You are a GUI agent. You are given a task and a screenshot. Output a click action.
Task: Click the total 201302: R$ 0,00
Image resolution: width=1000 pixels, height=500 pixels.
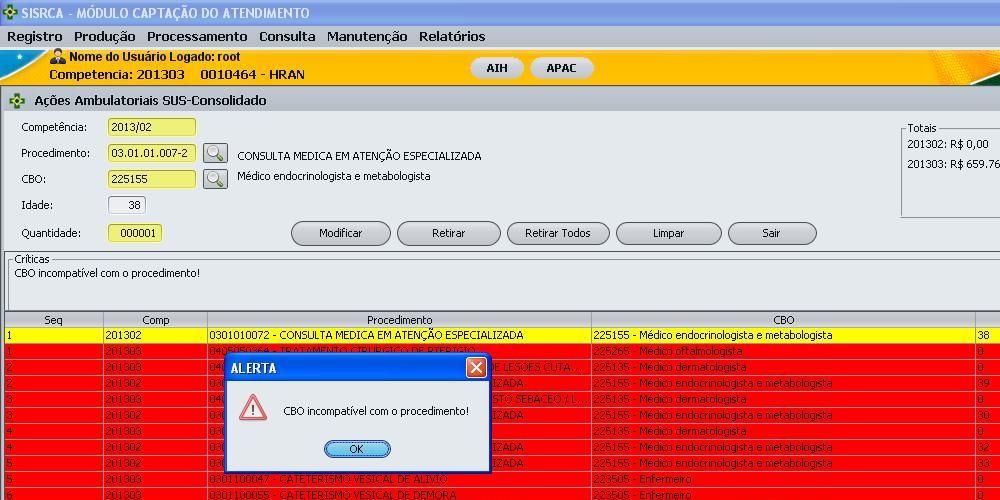(948, 145)
